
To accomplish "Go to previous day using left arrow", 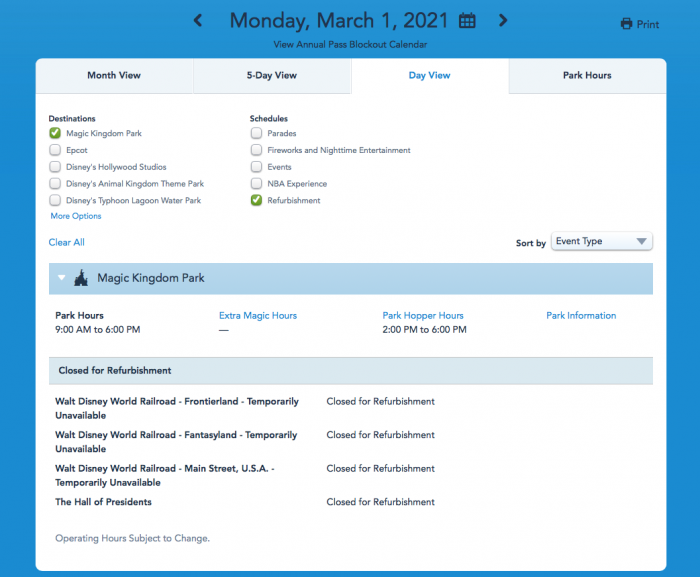I will (198, 21).
